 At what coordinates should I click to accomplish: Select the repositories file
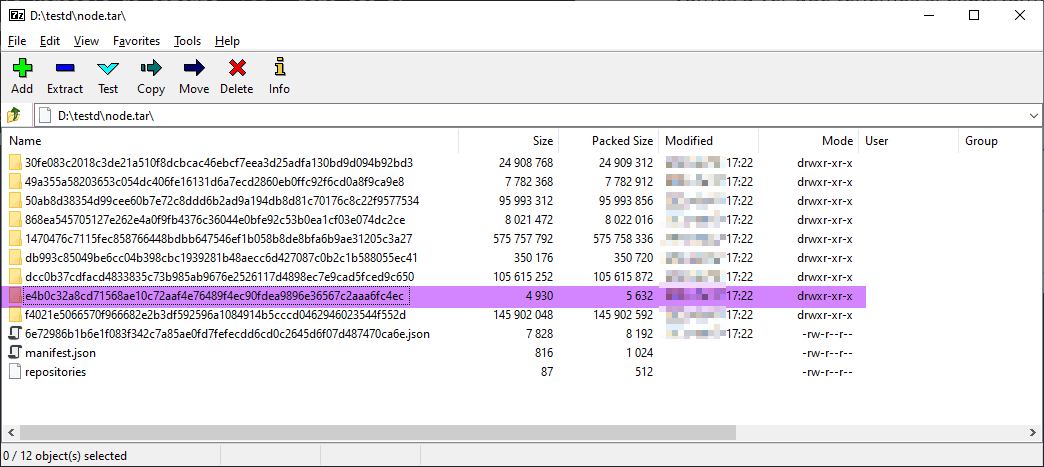(x=55, y=372)
